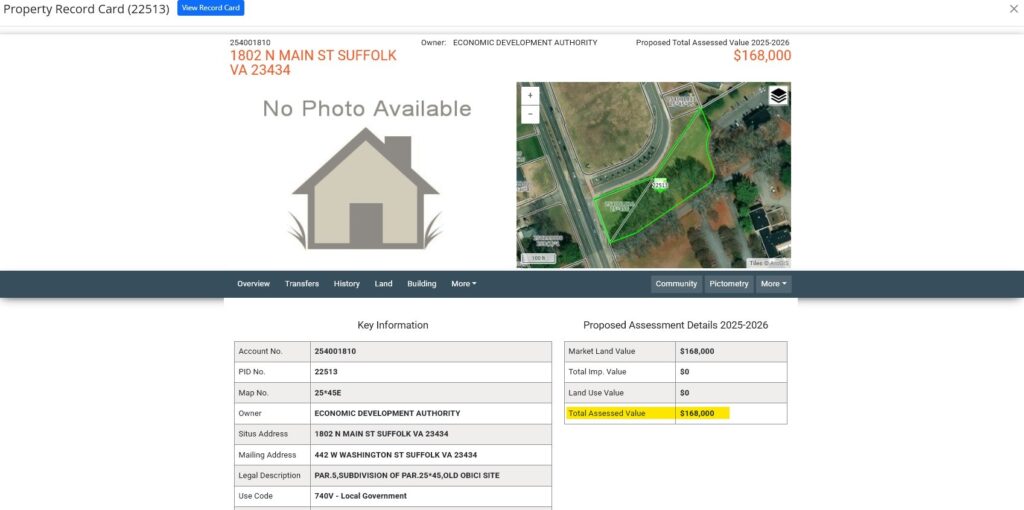Open the Building tab
The width and height of the screenshot is (1024, 510).
pos(421,284)
